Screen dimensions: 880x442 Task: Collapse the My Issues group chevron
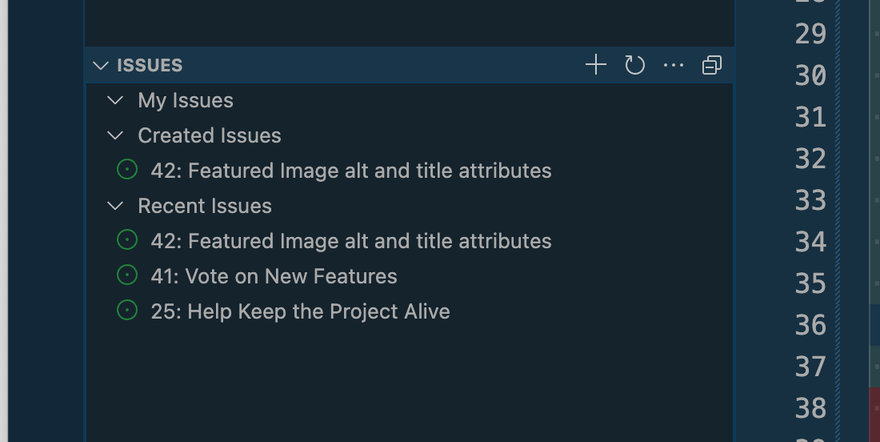[116, 100]
